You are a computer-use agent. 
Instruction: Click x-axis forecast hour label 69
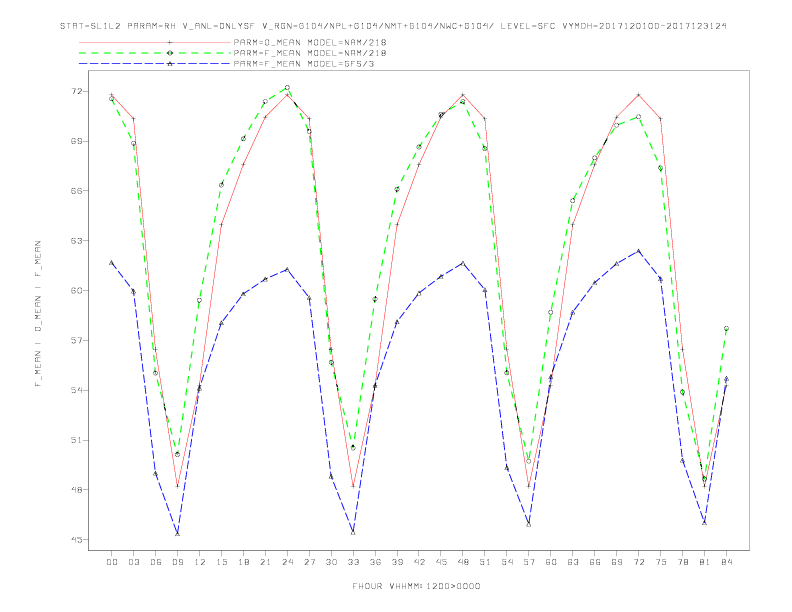pyautogui.click(x=617, y=562)
